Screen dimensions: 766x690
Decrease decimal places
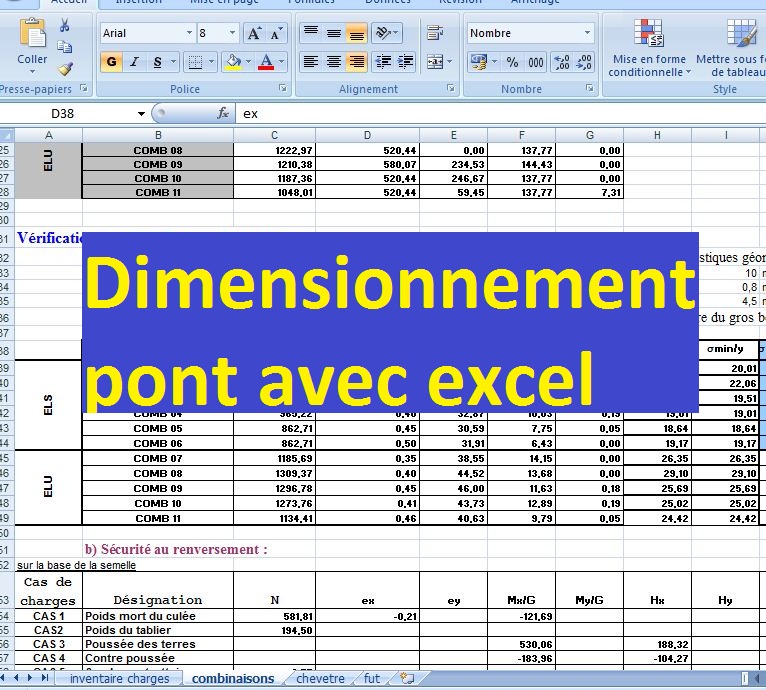[x=584, y=62]
